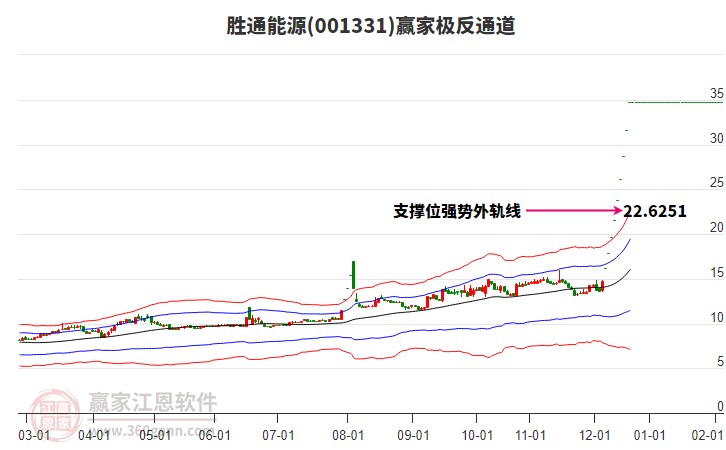This screenshot has width=726, height=450.
Task: Click the 35 price axis label
Action: (717, 94)
